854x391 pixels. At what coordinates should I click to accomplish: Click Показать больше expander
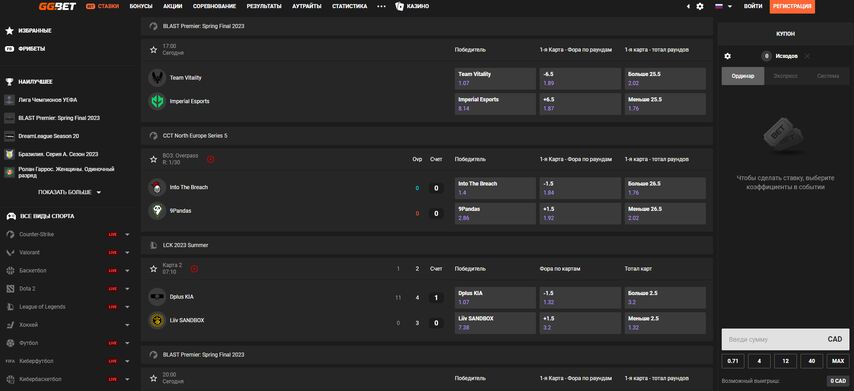click(69, 192)
